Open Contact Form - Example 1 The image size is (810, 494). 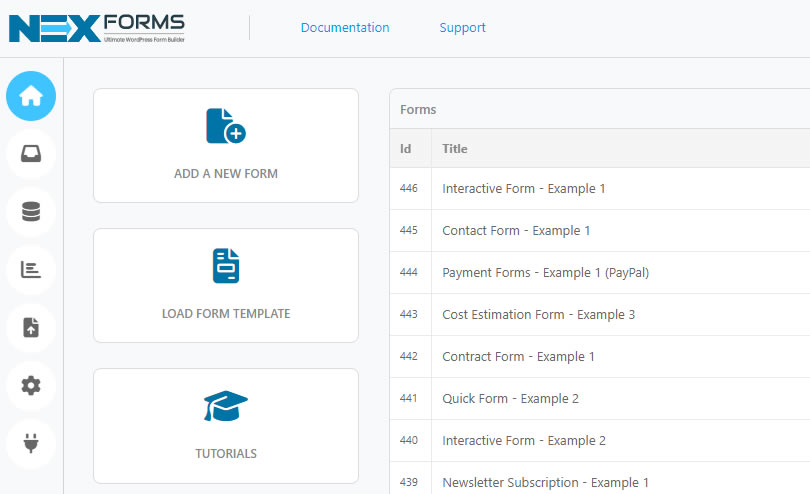(x=516, y=230)
